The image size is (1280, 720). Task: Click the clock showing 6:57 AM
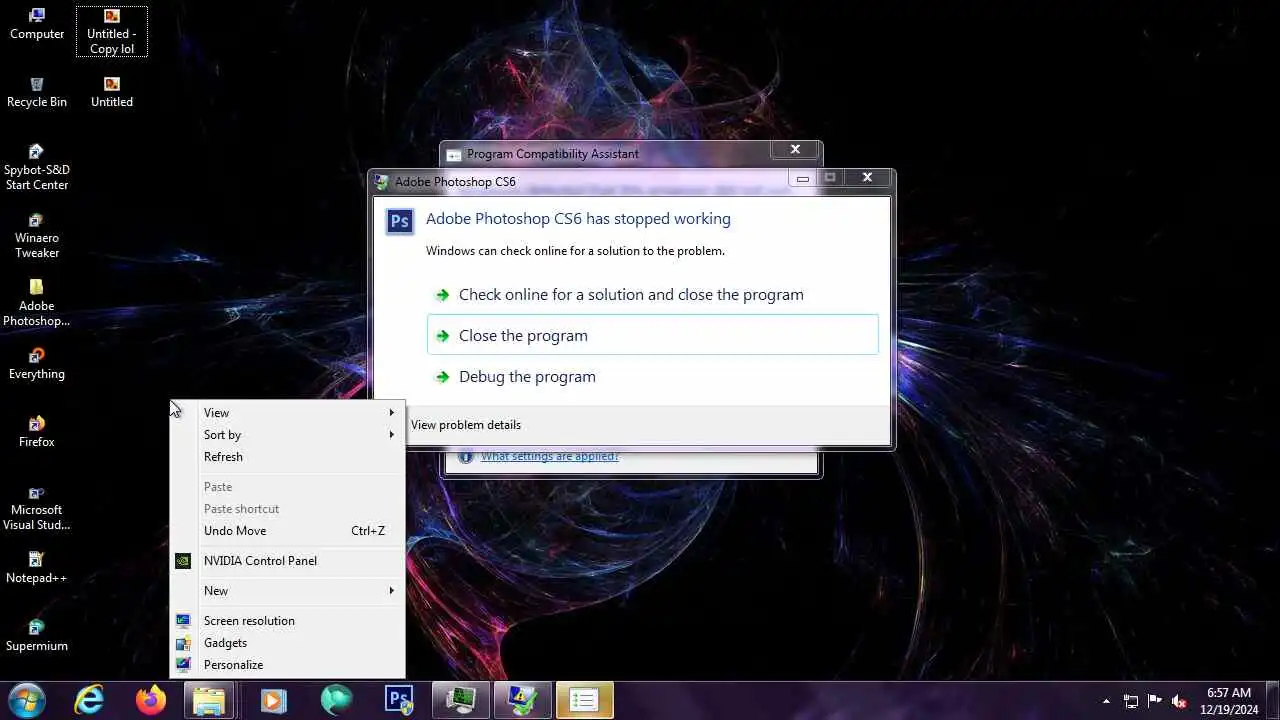(1229, 700)
